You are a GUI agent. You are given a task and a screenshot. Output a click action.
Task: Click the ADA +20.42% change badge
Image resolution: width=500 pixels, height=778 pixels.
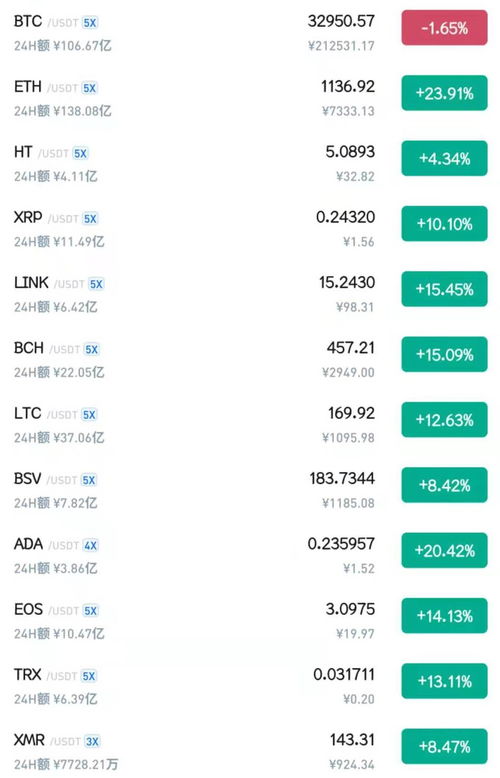point(444,550)
